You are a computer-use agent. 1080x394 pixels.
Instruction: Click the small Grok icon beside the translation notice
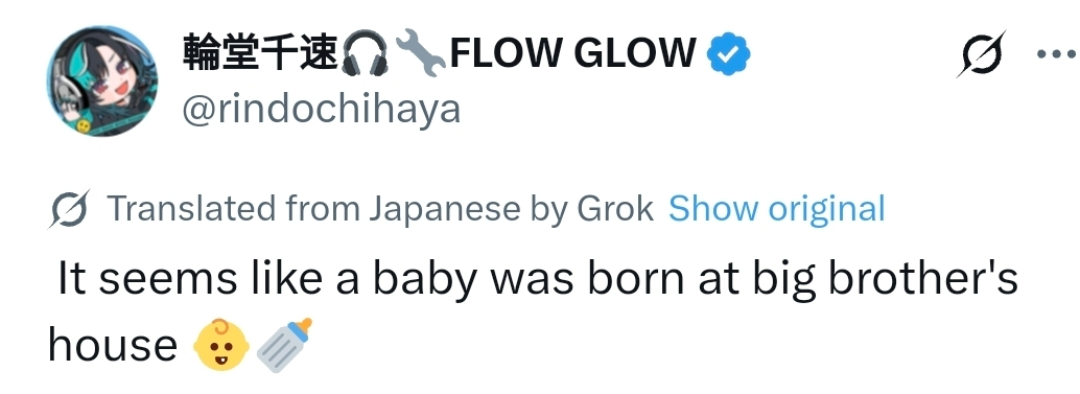[68, 209]
